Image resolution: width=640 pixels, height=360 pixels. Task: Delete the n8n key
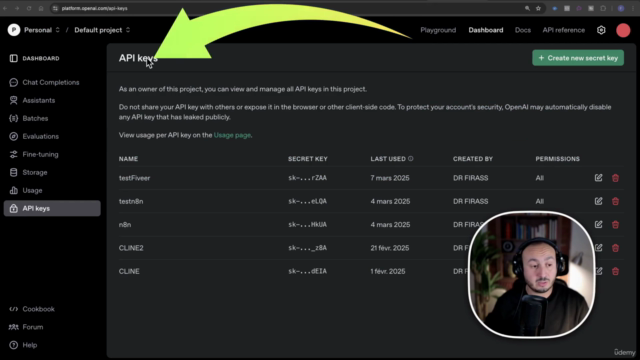[615, 224]
